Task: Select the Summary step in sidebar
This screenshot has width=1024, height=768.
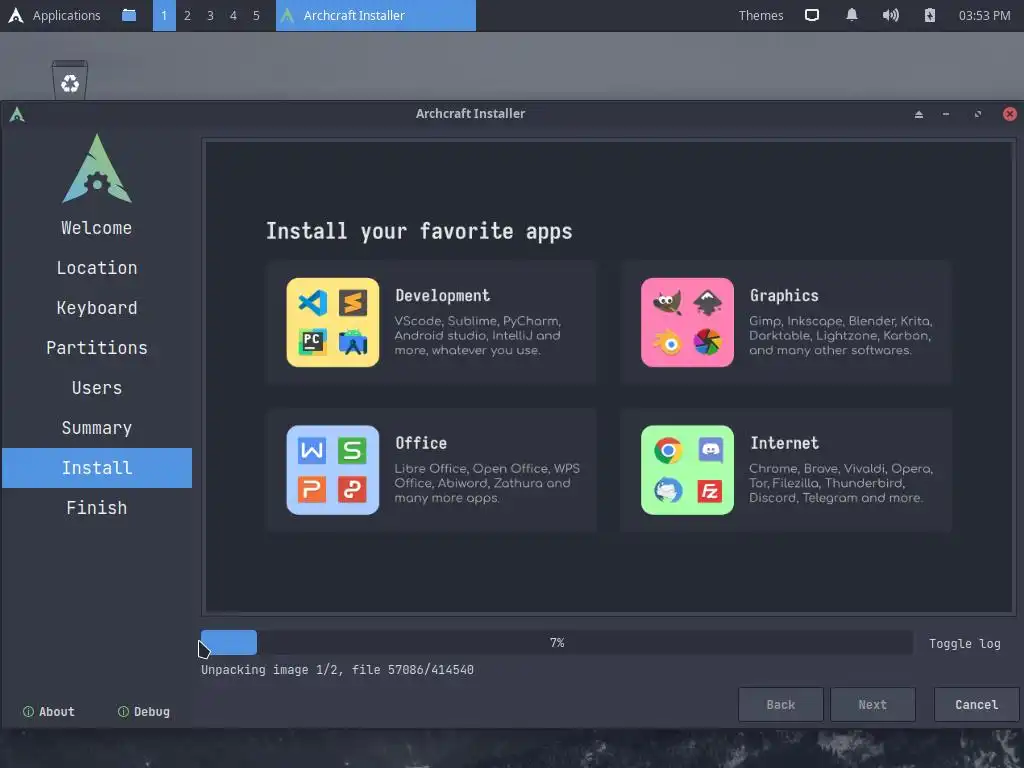Action: 97,428
